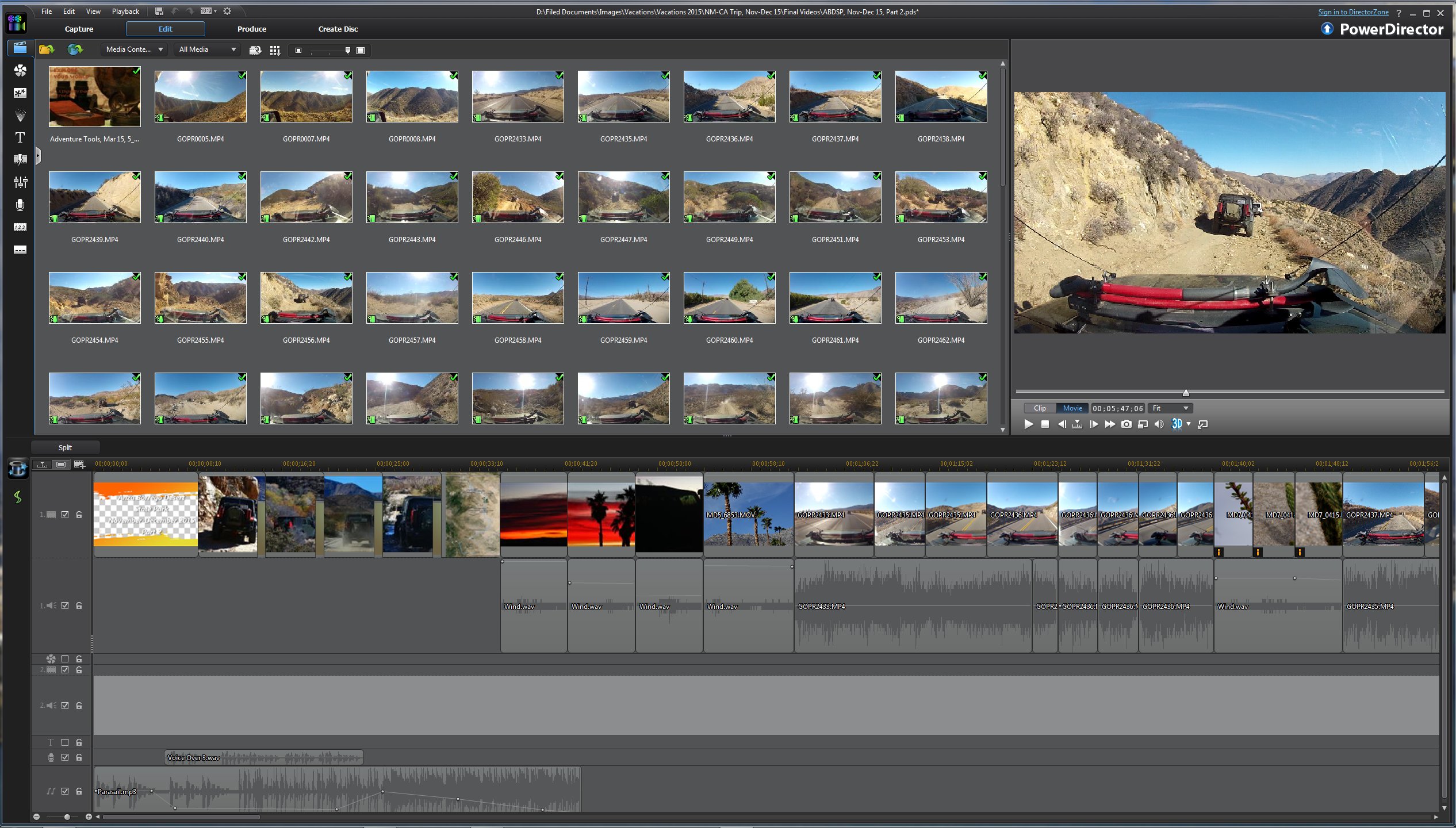Screen dimensions: 1456x828
Task: Open the Voice-Over Recording Room microphone icon
Action: pyautogui.click(x=20, y=205)
